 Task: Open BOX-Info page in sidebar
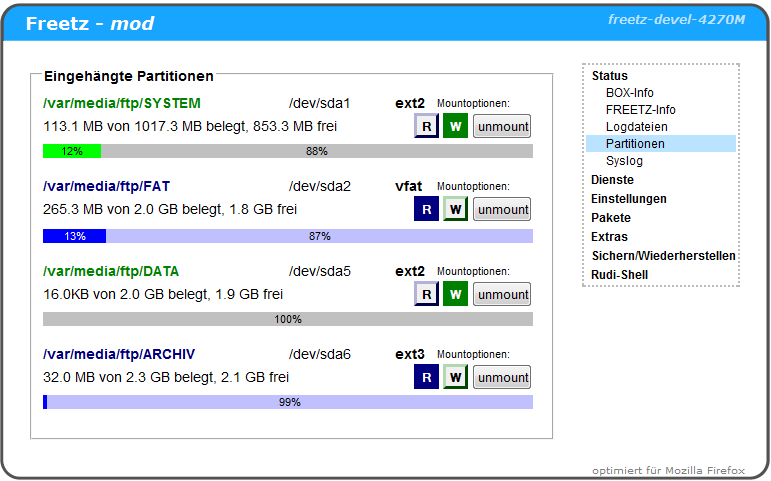[x=629, y=93]
